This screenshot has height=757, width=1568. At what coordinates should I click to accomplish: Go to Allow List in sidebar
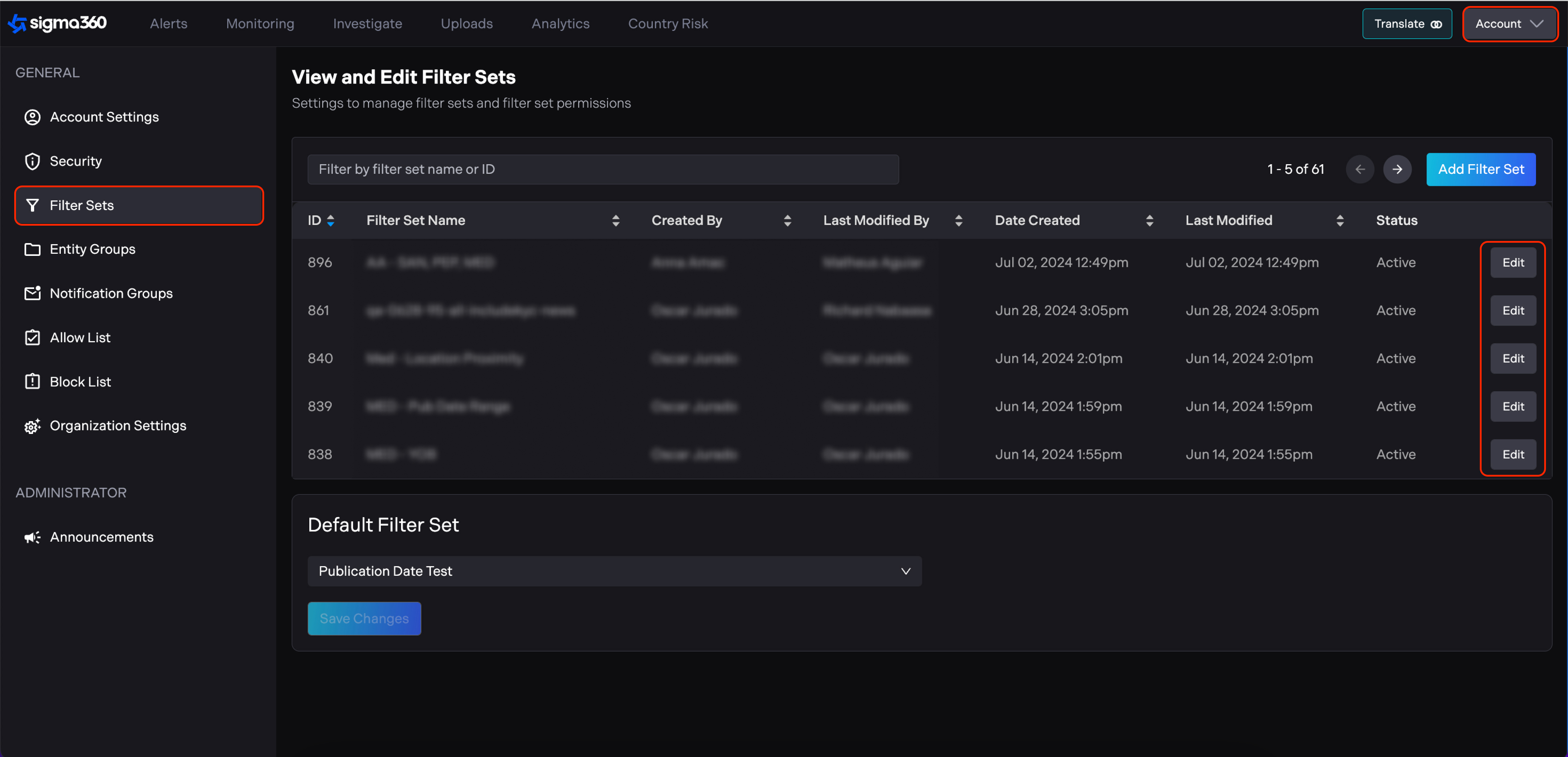point(80,337)
